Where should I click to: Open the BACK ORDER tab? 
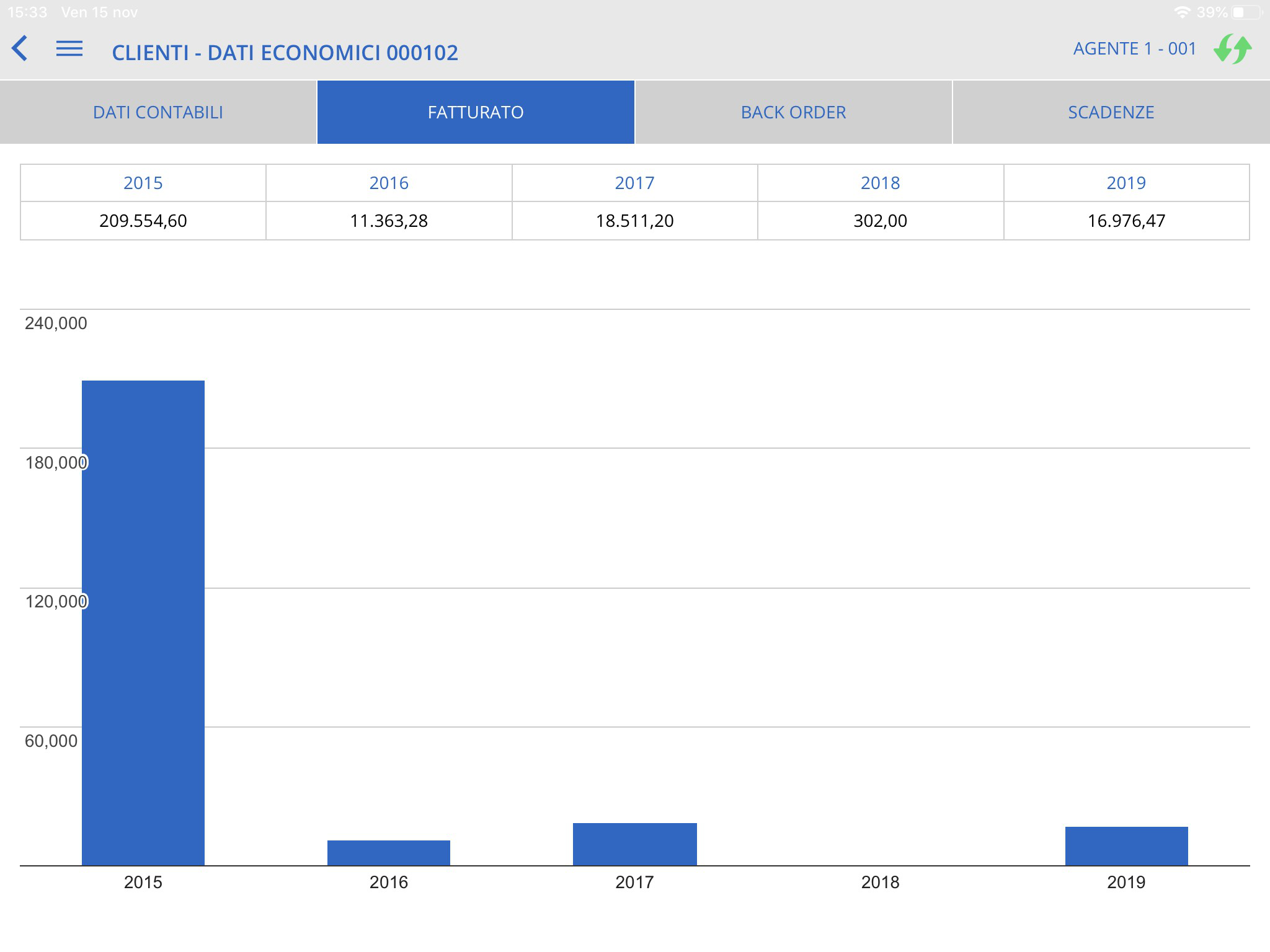[x=793, y=112]
